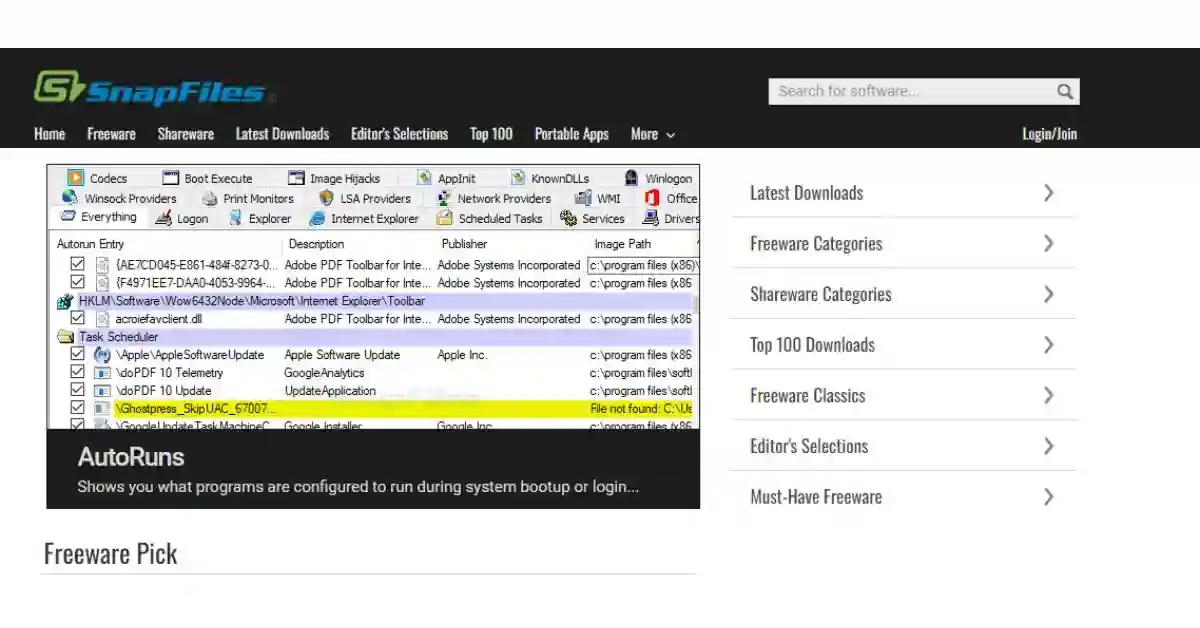Click Apple Inc. publisher cell

[463, 355]
